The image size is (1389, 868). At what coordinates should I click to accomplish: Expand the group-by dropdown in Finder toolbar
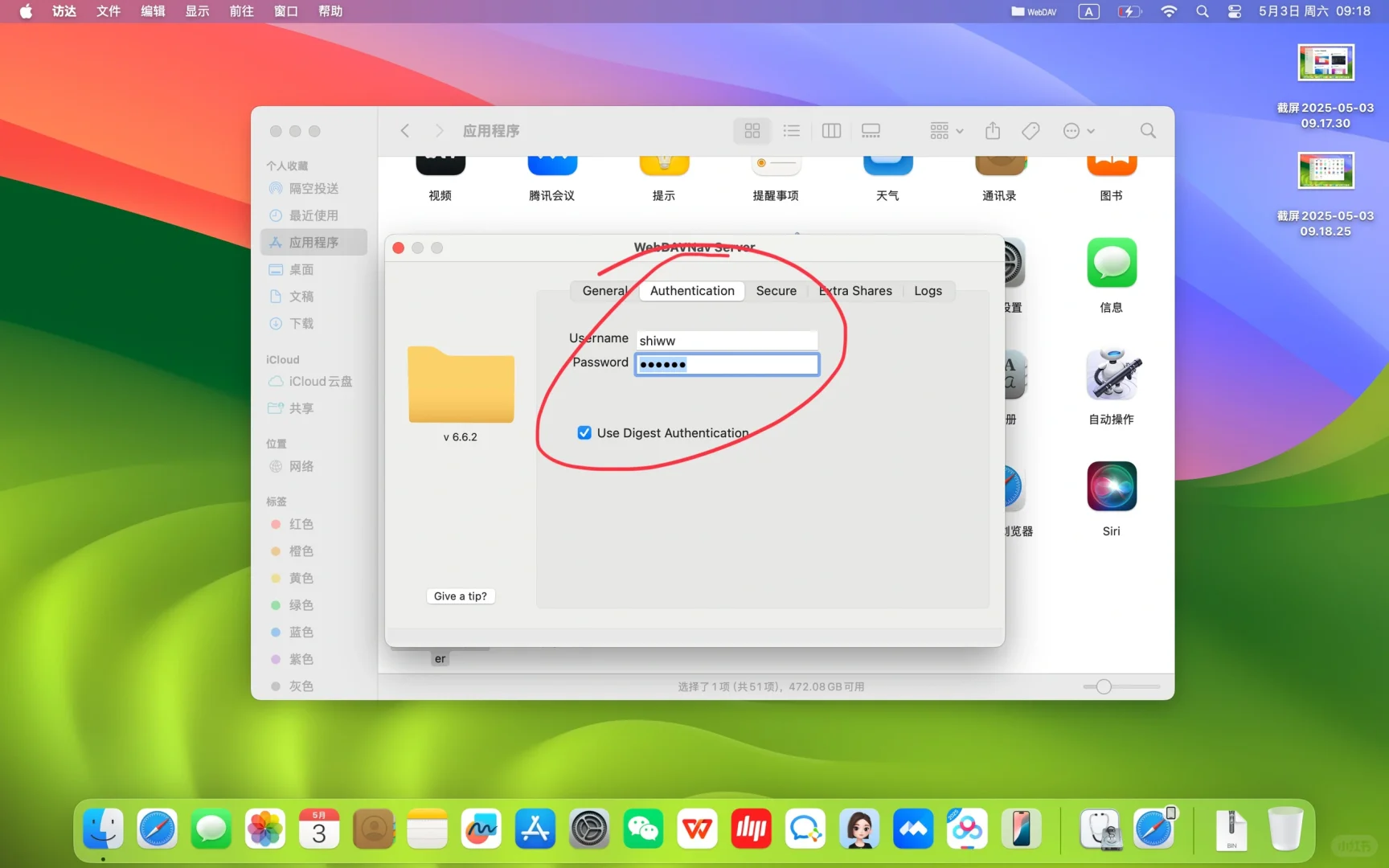(946, 131)
